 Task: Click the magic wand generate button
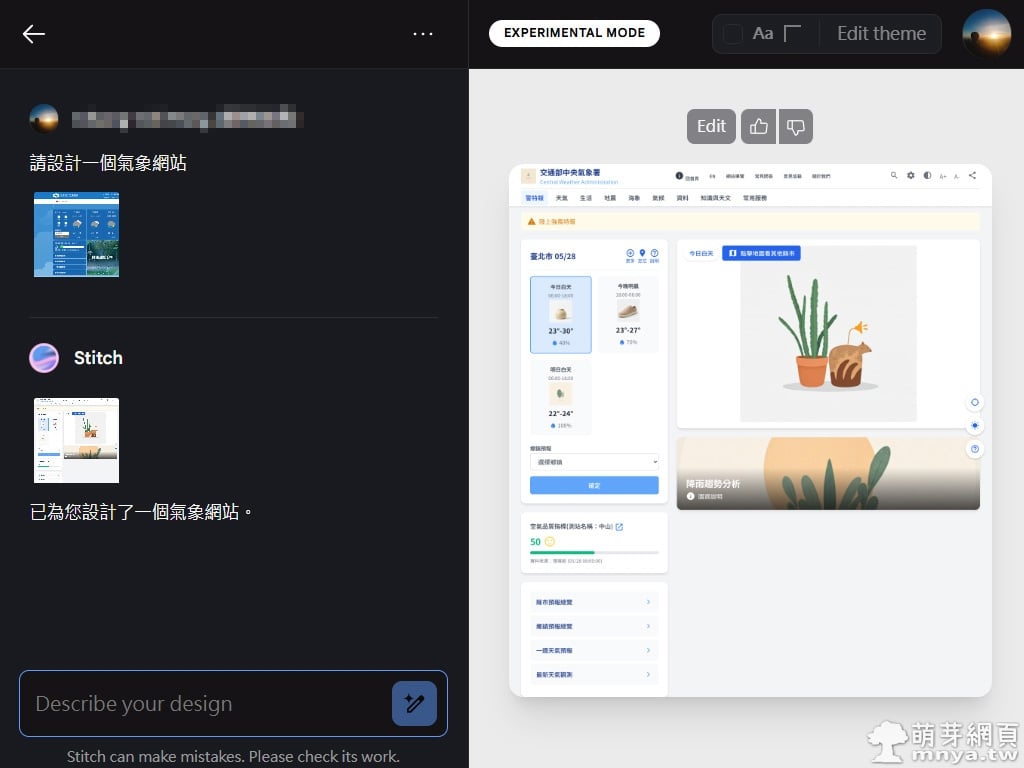[x=414, y=703]
